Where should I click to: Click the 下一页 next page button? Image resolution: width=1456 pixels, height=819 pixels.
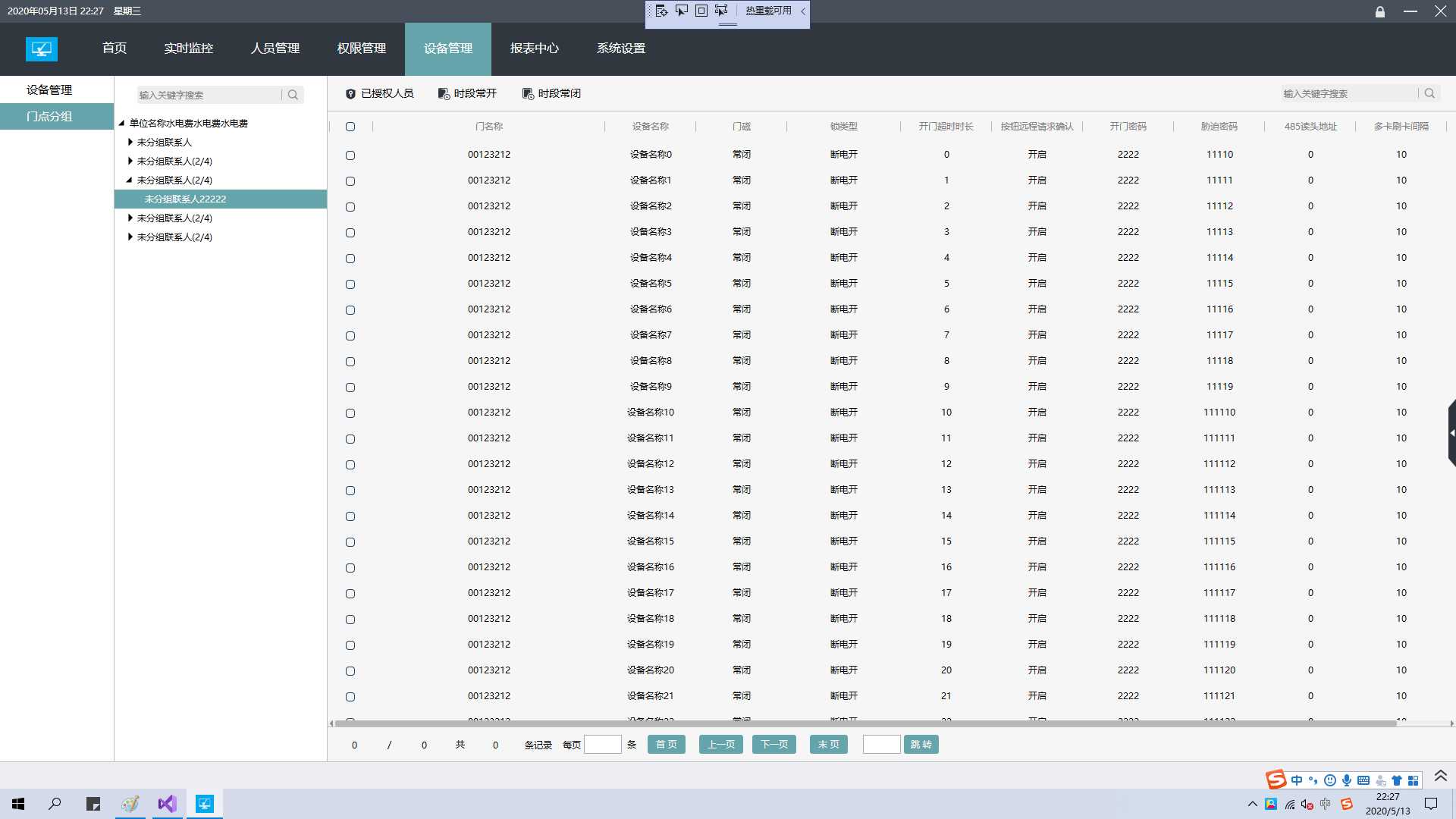click(x=774, y=745)
